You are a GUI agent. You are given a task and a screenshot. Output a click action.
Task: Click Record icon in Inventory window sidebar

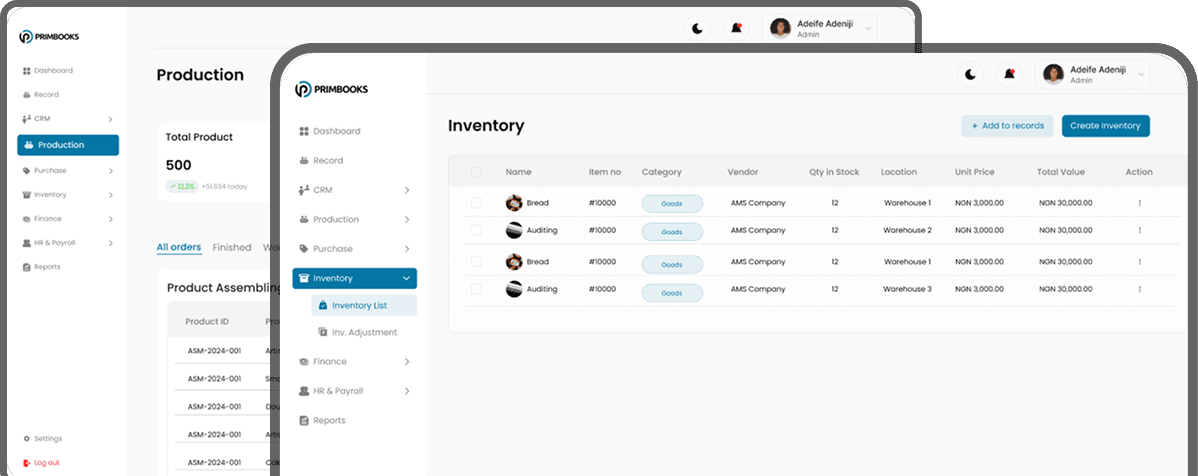303,160
